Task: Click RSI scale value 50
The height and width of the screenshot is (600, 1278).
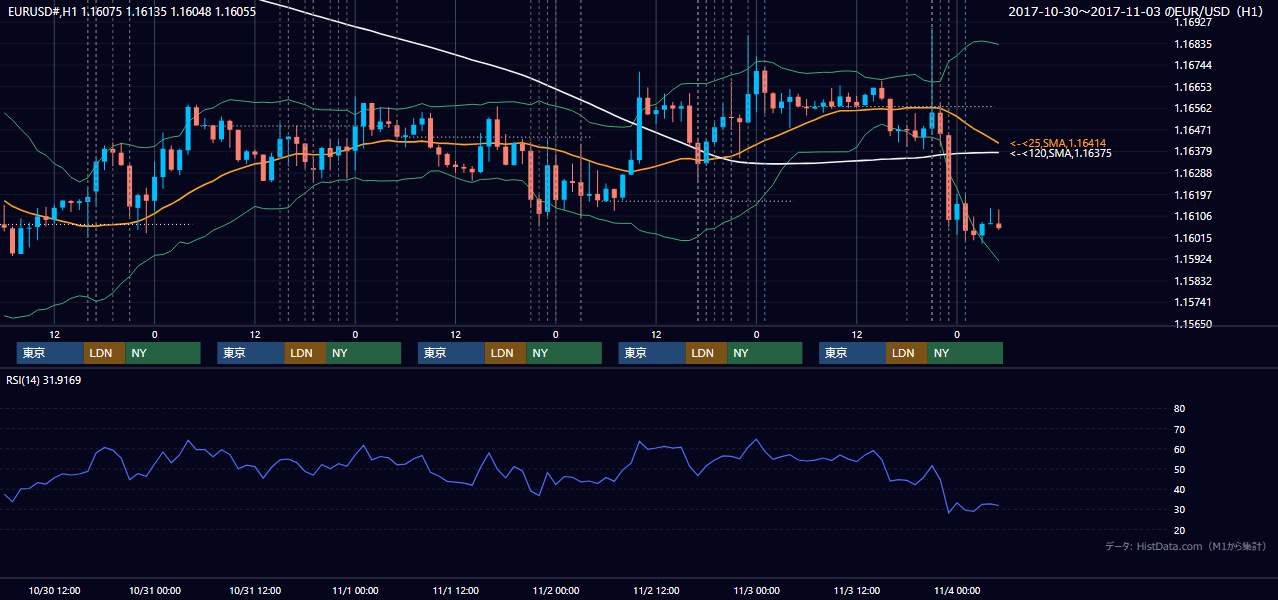Action: (x=1179, y=469)
